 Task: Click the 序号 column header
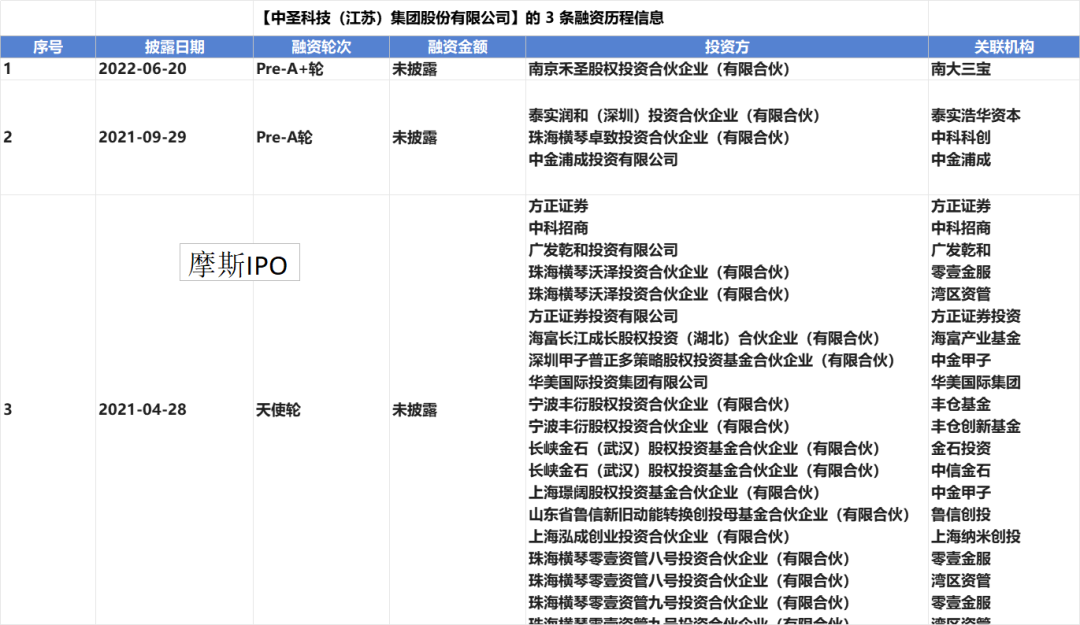48,47
